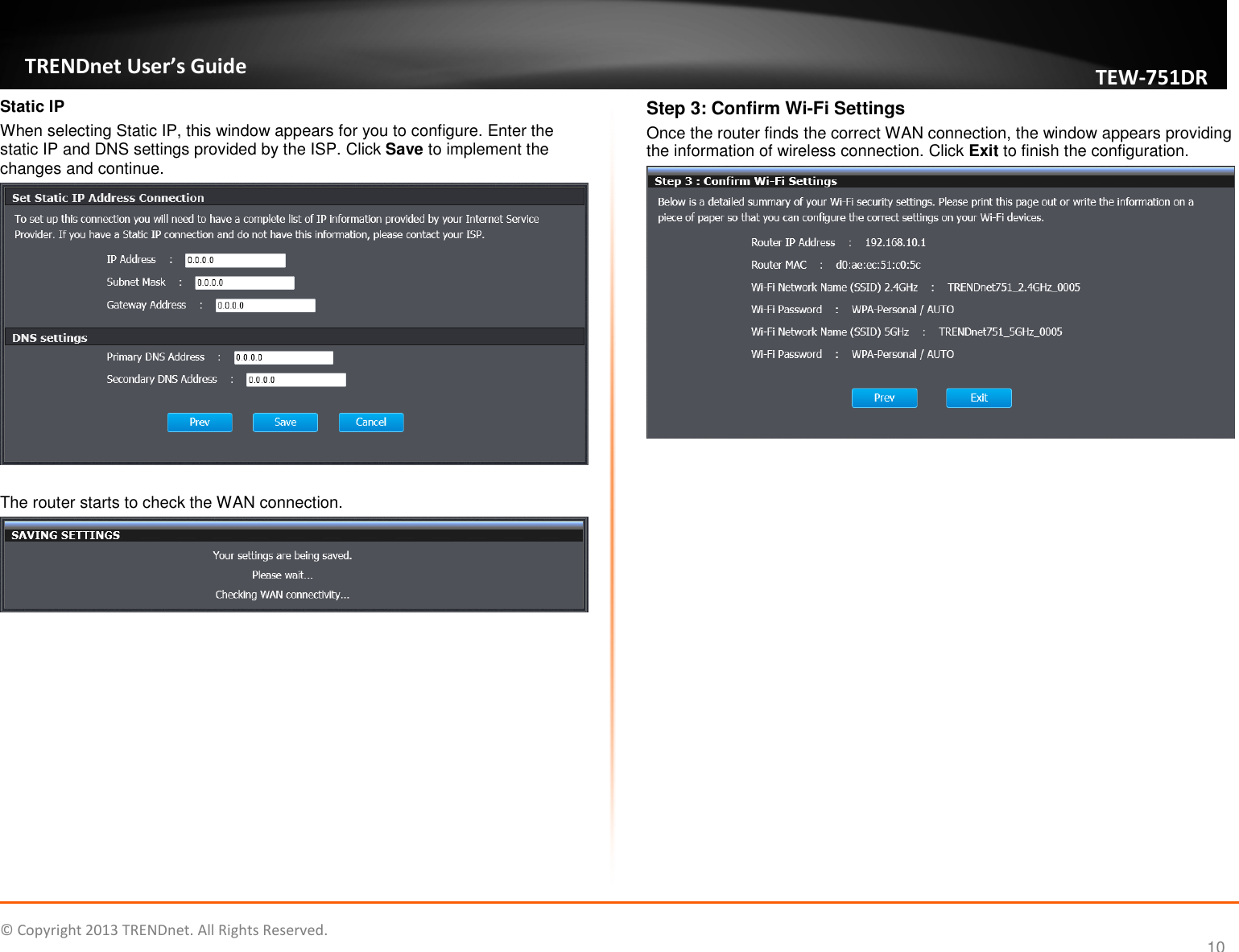Click the Secondary DNS Address field
Viewport: 1239px width, 952px height.
tap(296, 380)
